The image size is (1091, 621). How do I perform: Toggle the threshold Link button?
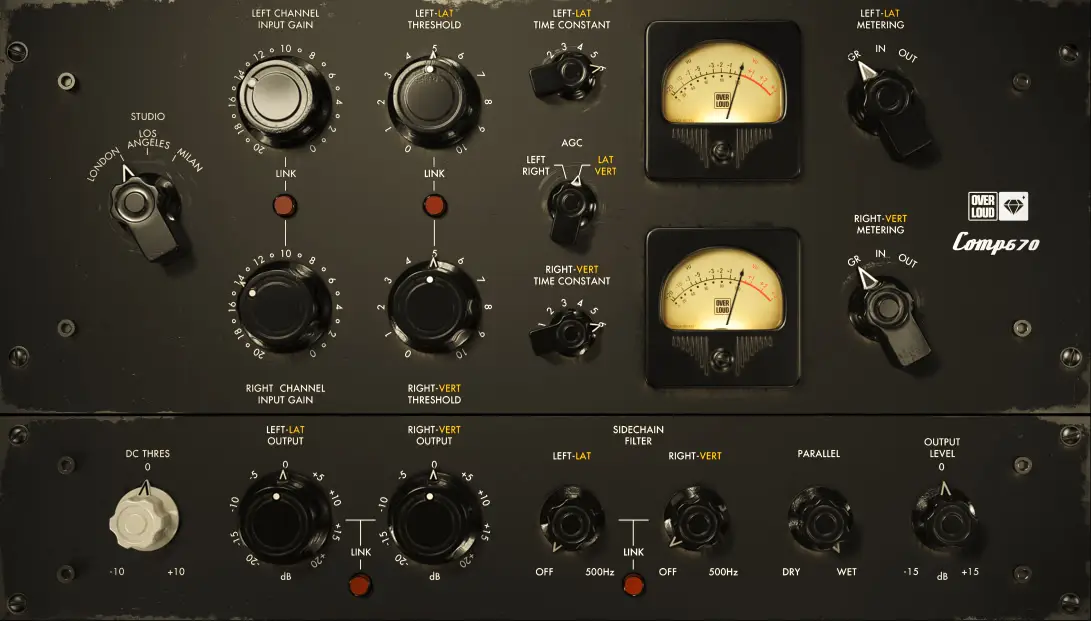click(x=434, y=206)
